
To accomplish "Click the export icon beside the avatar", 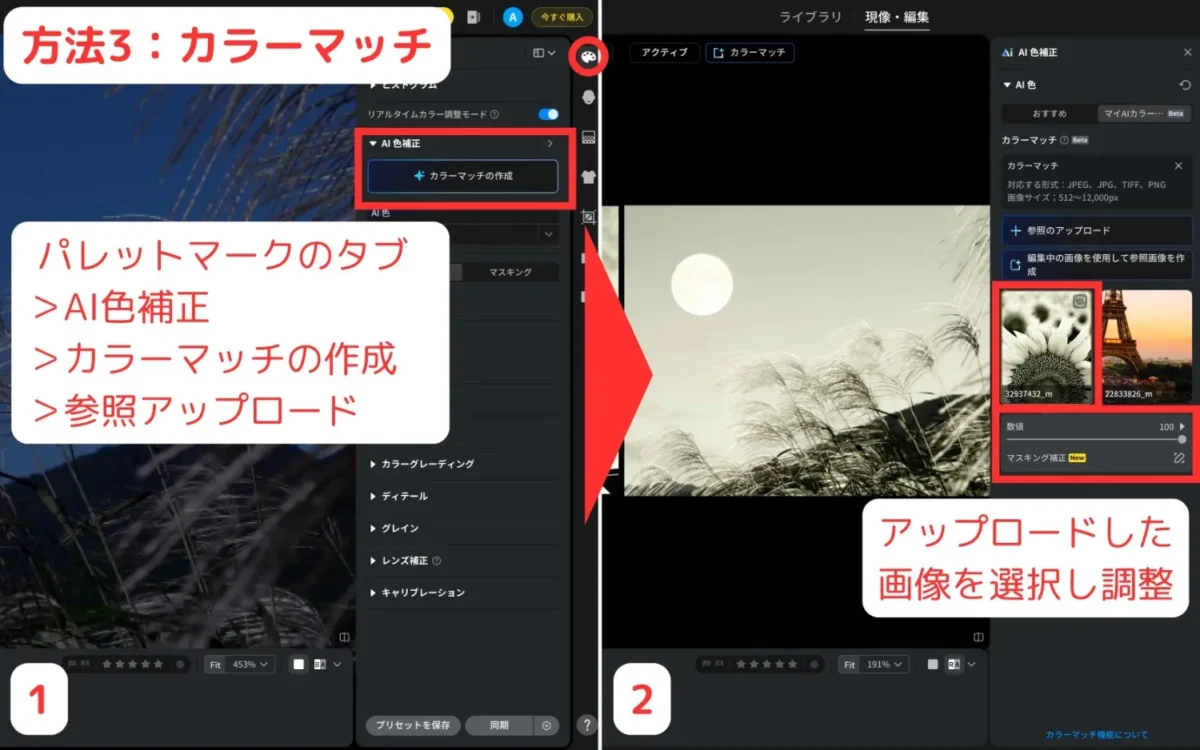I will pos(473,17).
